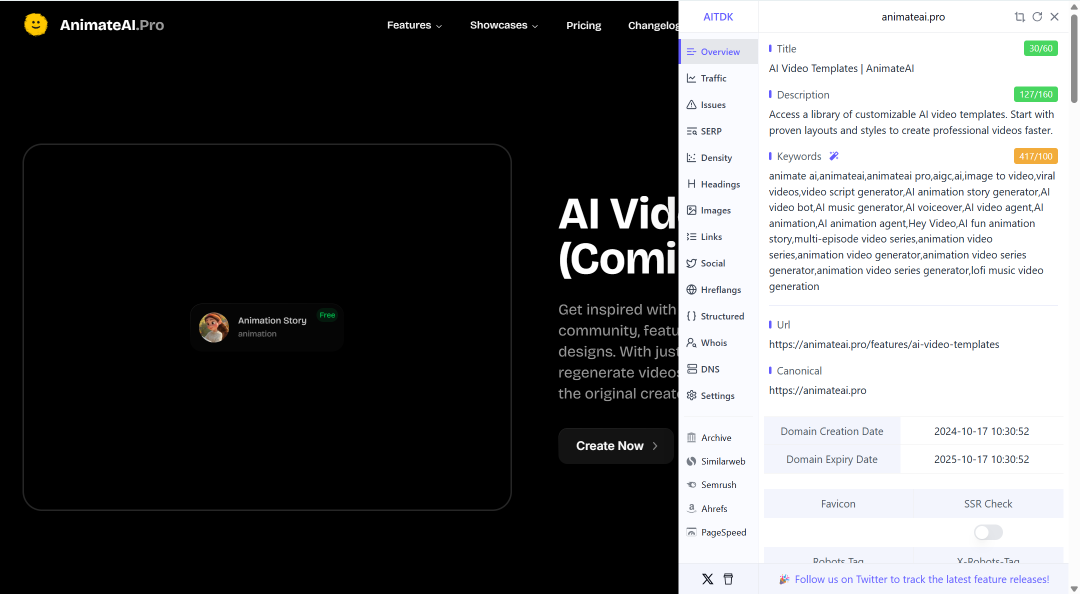Click the SSR Check column header
The height and width of the screenshot is (594, 1080).
(x=988, y=504)
